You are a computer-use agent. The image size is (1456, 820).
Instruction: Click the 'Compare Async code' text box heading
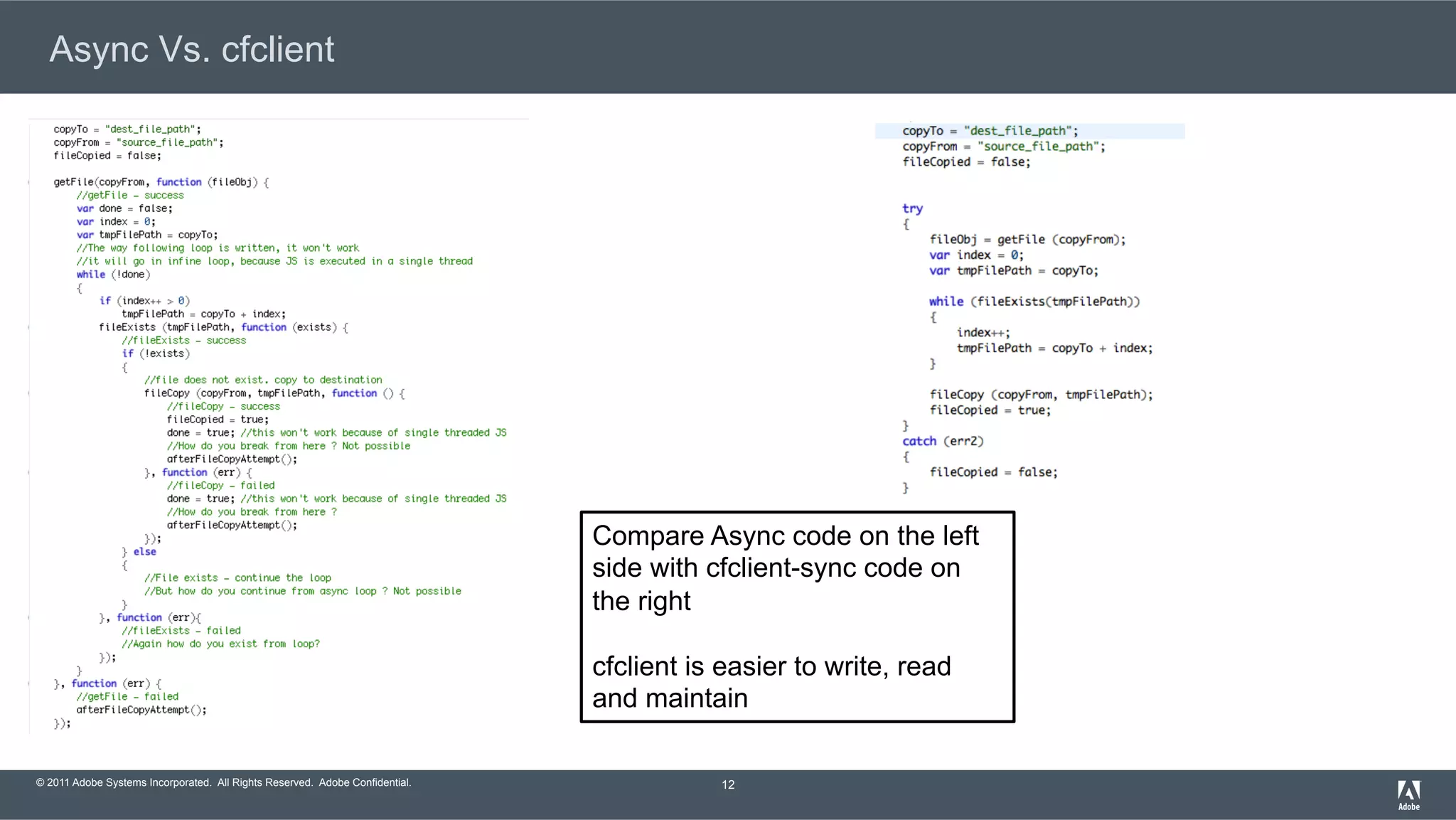[785, 536]
